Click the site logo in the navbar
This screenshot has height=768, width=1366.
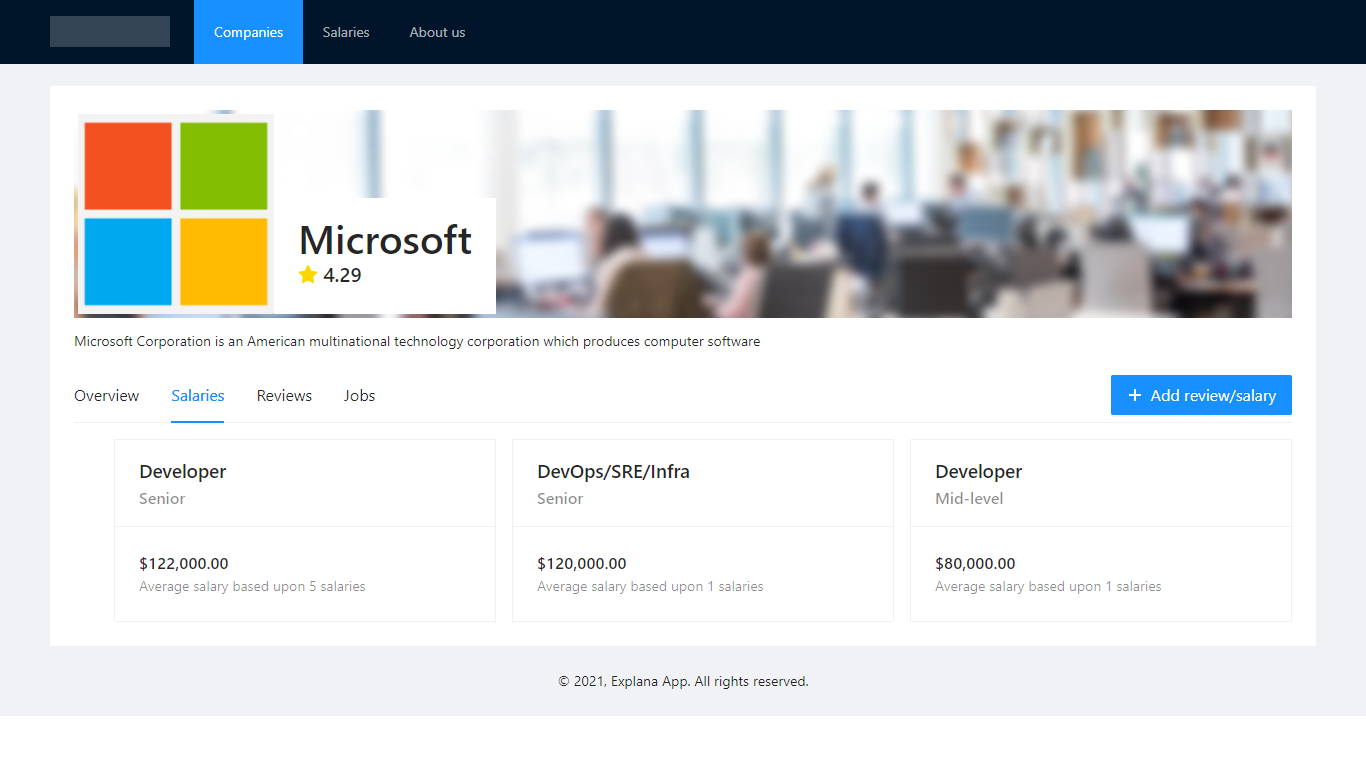coord(110,31)
